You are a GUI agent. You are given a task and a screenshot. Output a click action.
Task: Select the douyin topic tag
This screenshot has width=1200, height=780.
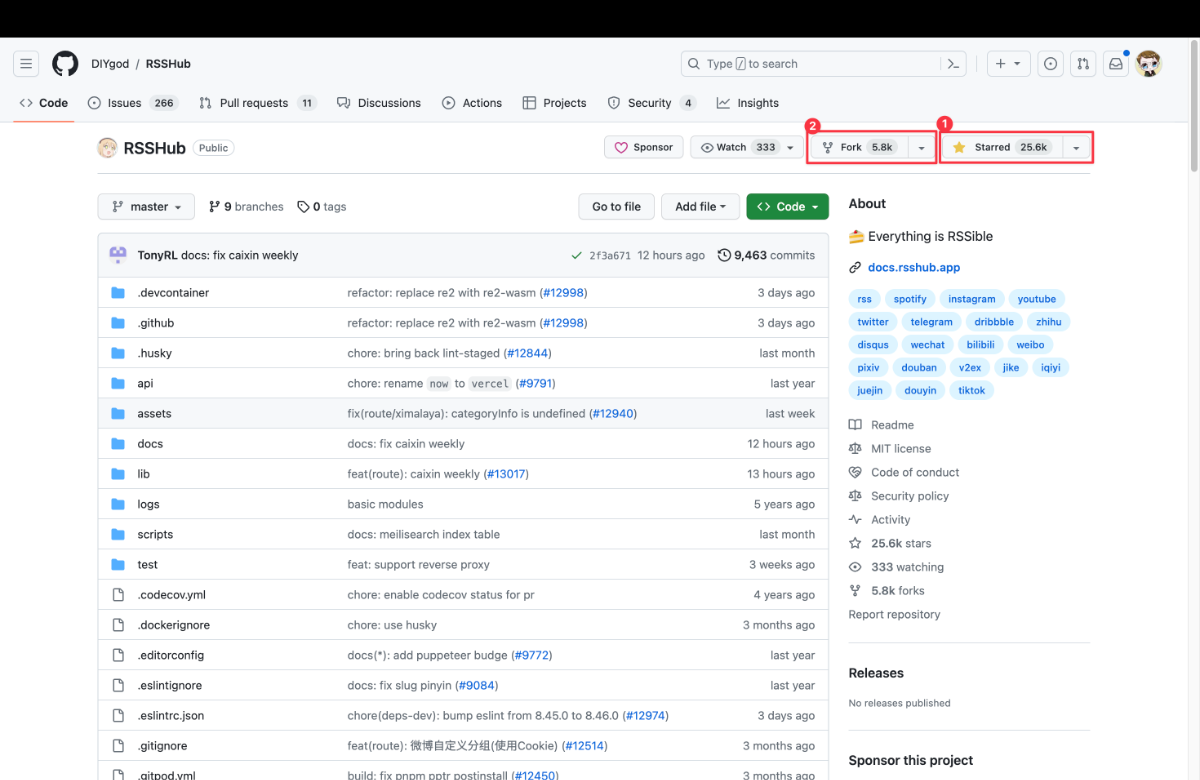(x=920, y=391)
